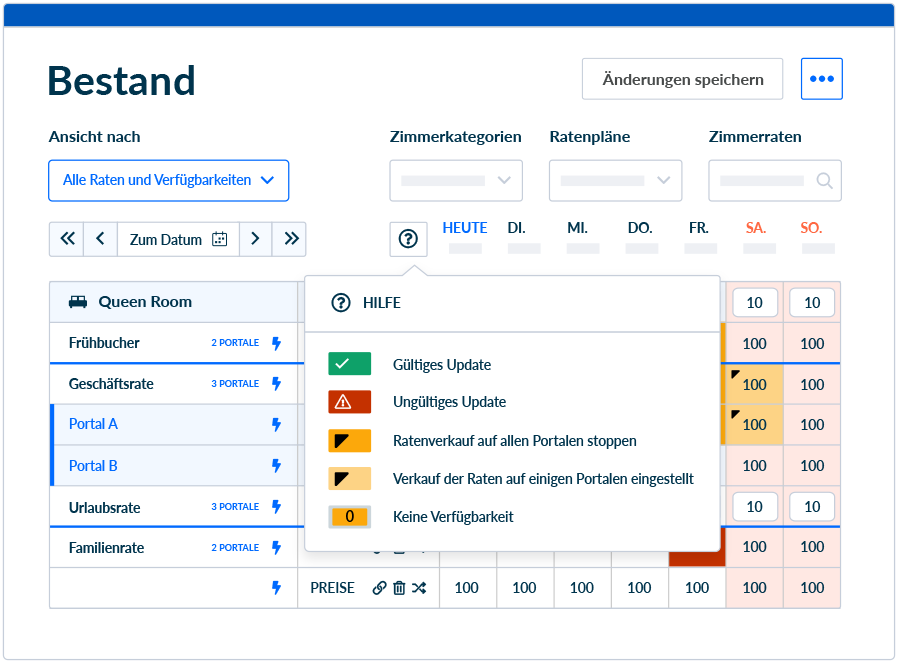Click the link icon in bottom PREISE row

[379, 588]
